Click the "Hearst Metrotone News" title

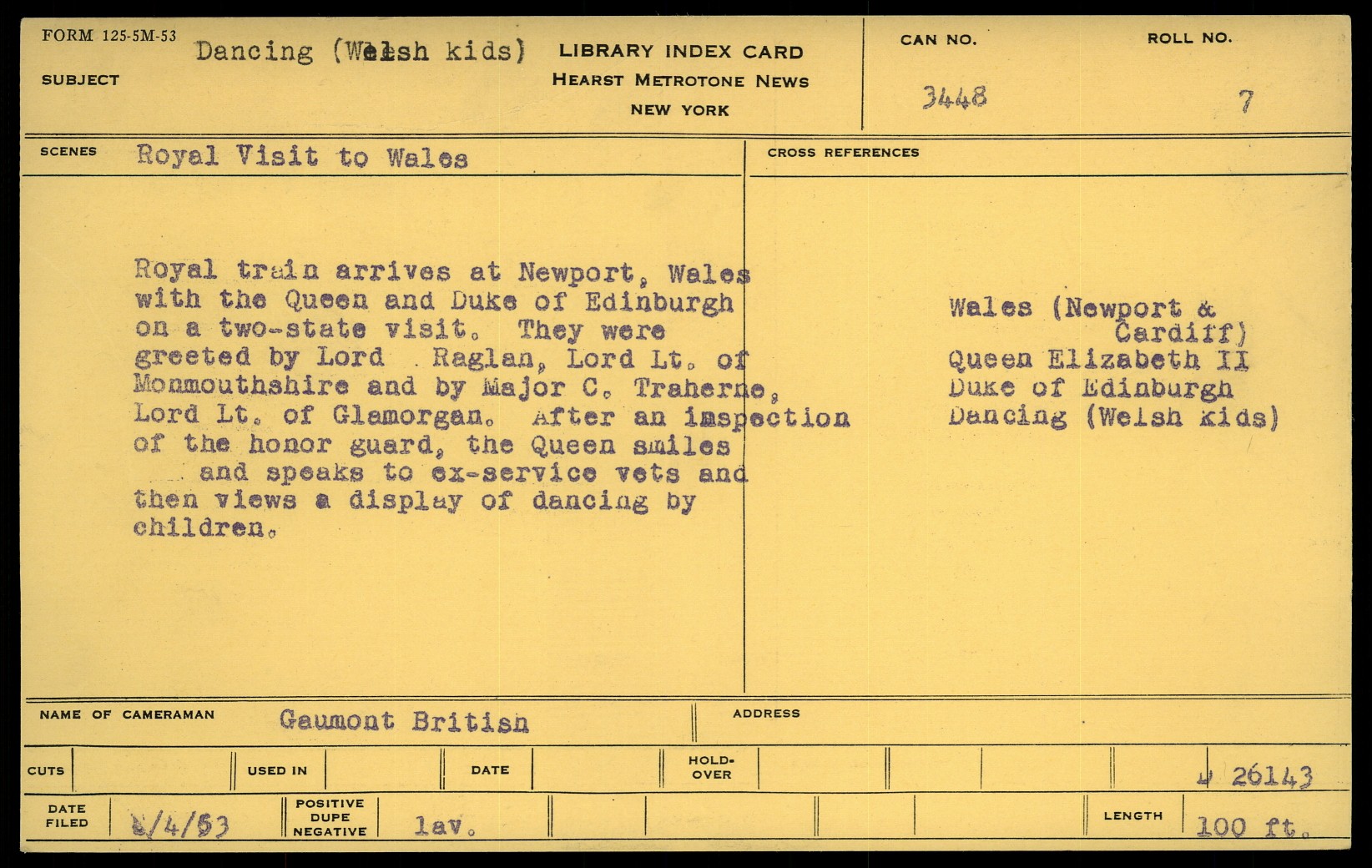click(x=680, y=81)
